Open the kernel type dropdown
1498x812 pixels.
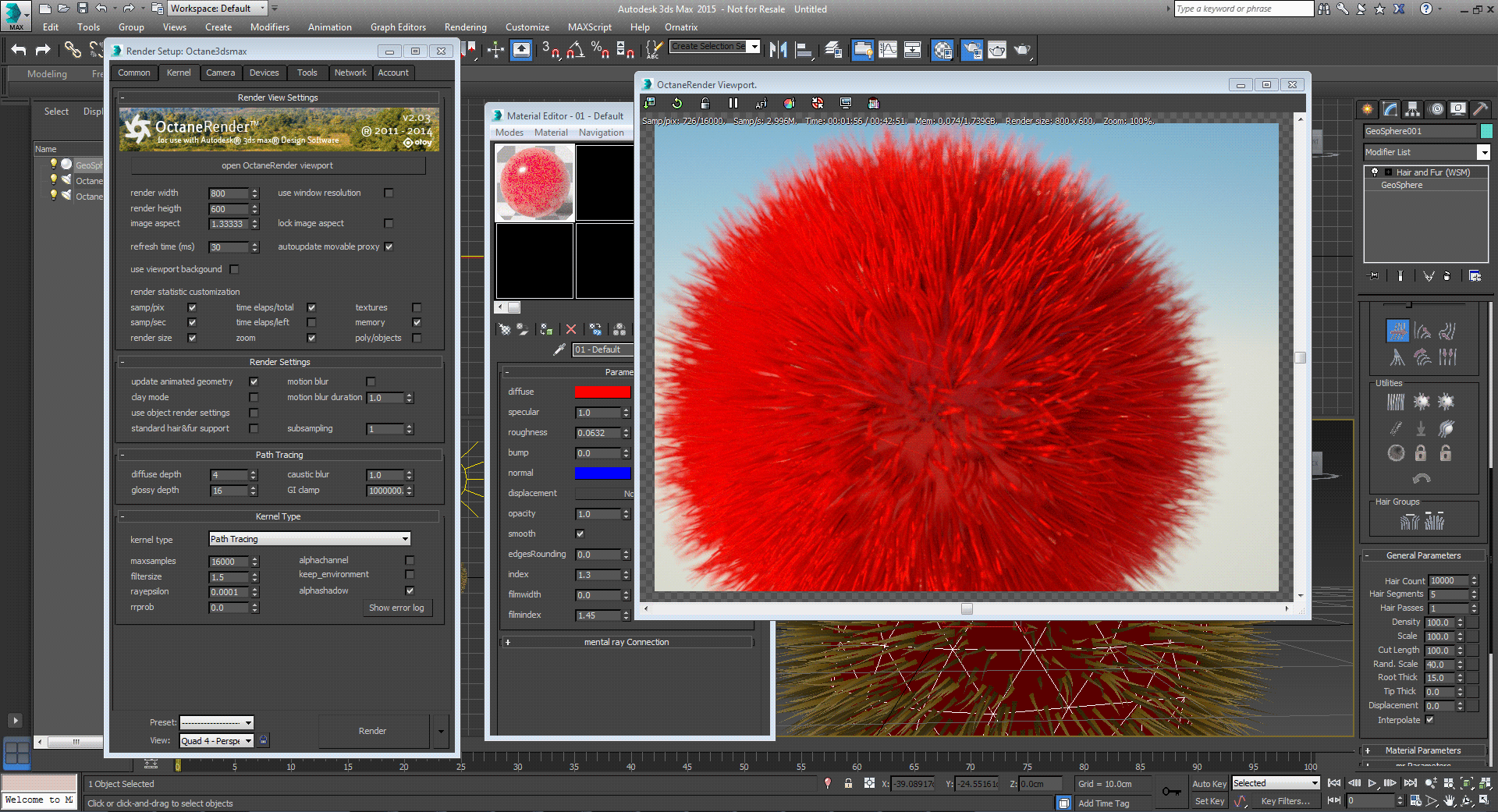tap(310, 539)
